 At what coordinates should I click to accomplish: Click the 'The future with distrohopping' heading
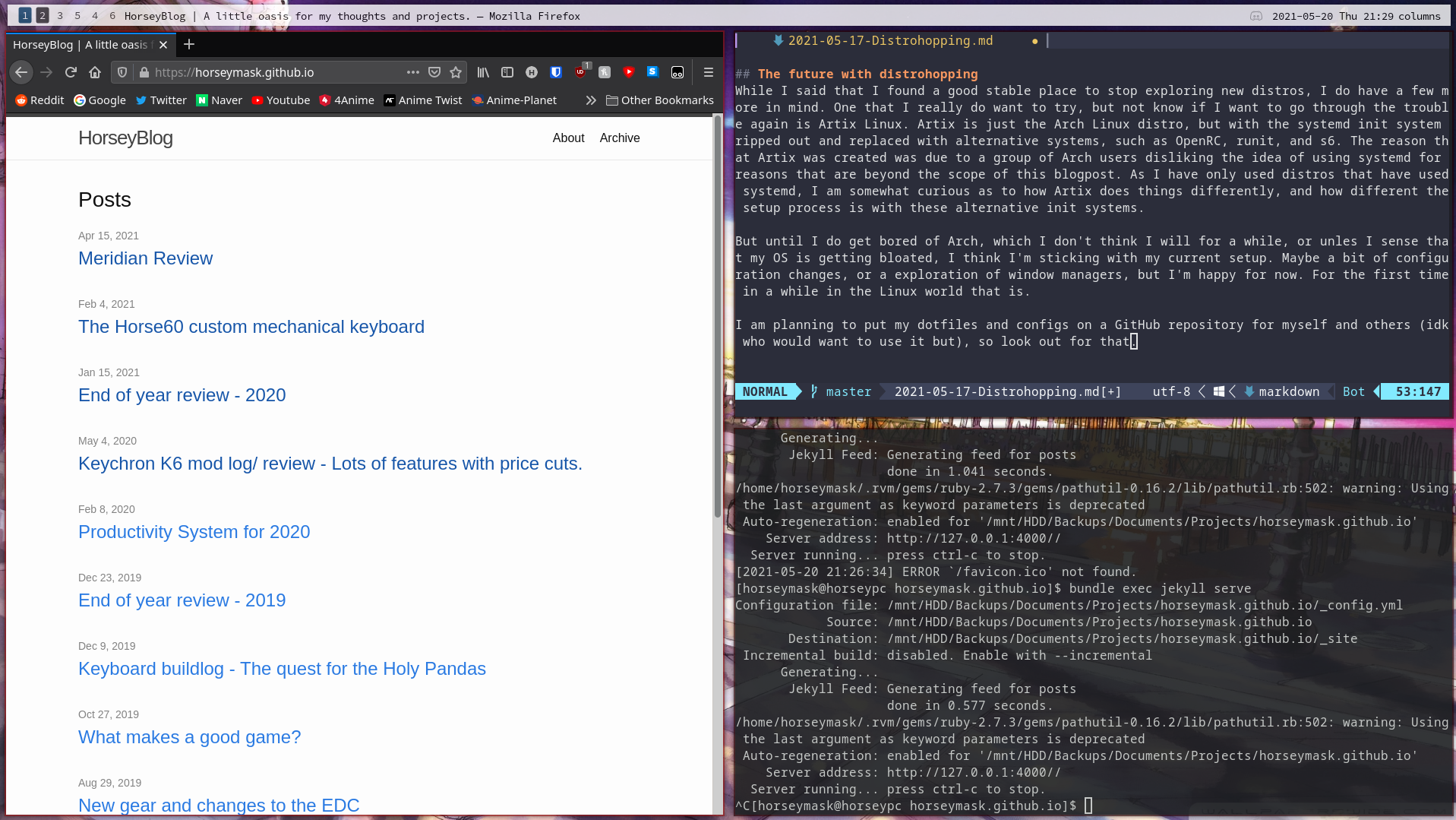tap(867, 74)
